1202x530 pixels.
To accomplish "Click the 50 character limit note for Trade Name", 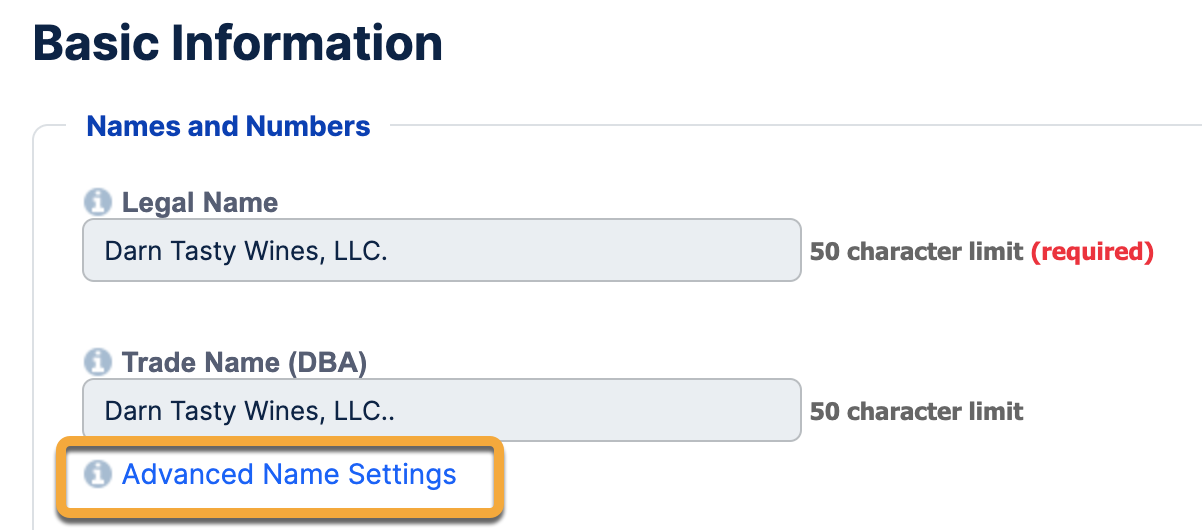I will point(916,411).
